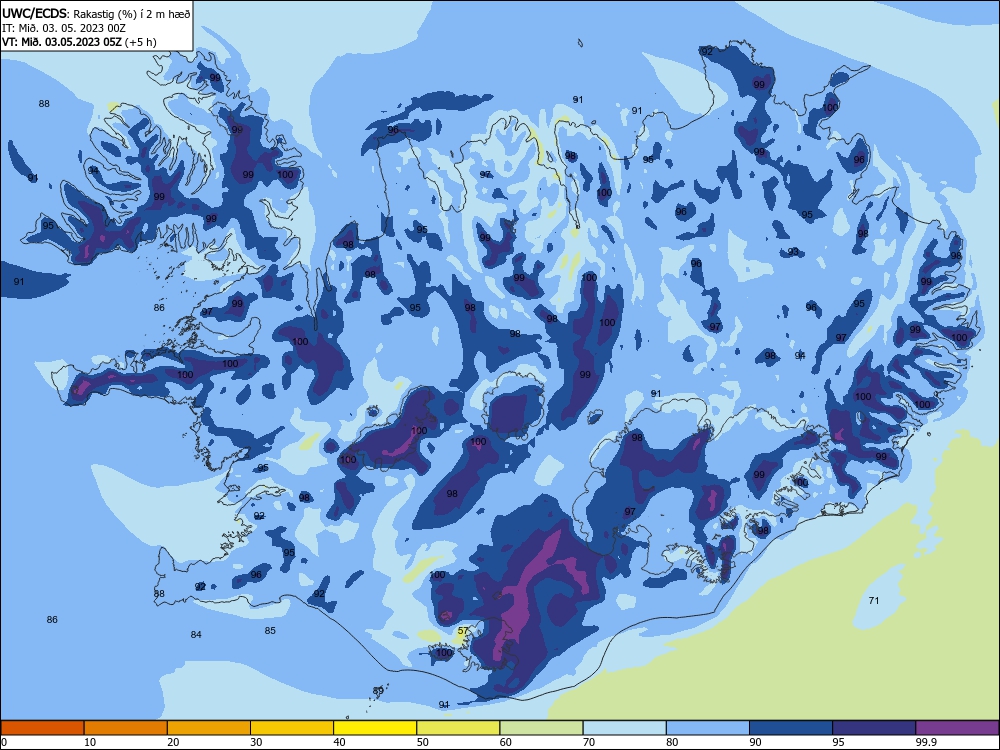Pick the yellow-green 50–60 legend swatch
Viewport: 1000px width, 750px height.
point(458,728)
